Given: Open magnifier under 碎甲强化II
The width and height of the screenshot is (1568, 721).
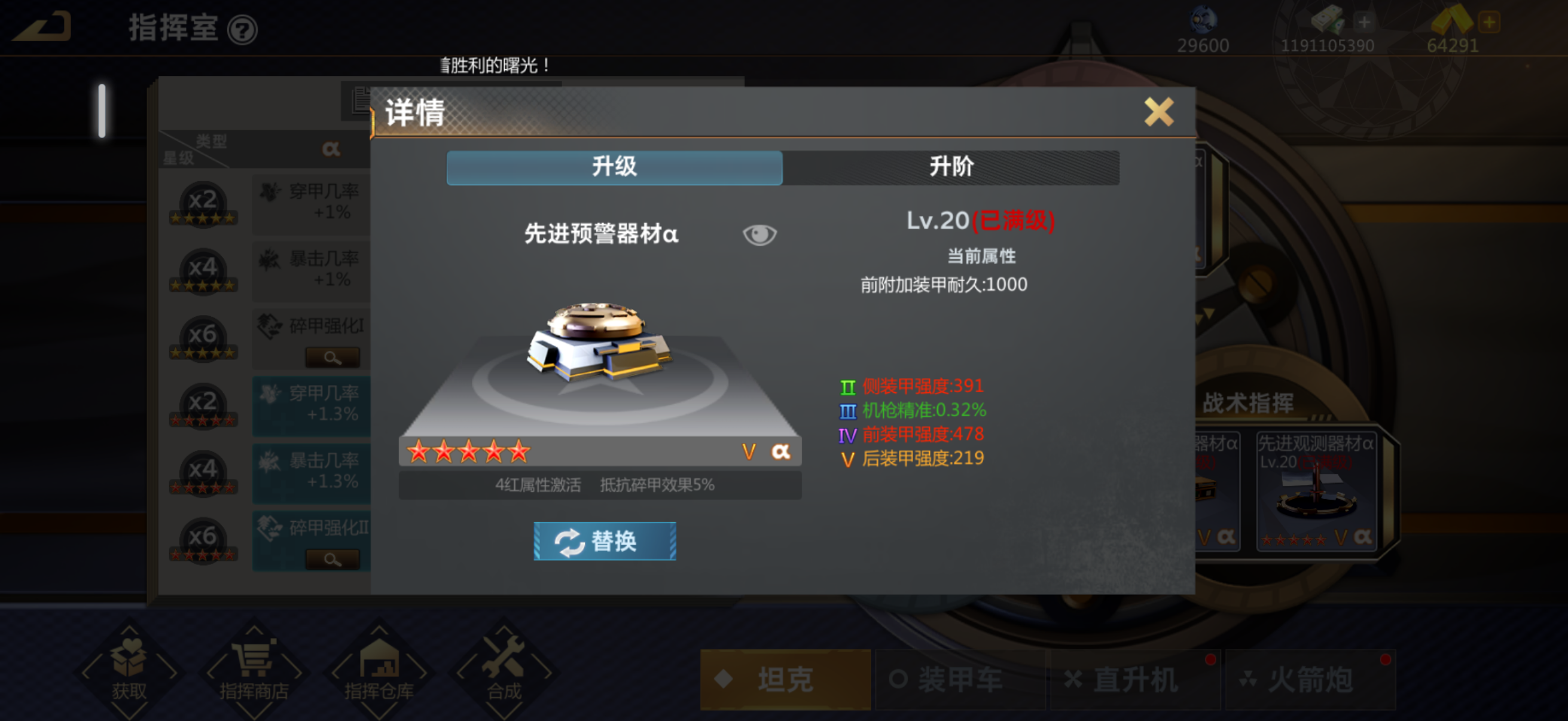Looking at the screenshot, I should [332, 559].
